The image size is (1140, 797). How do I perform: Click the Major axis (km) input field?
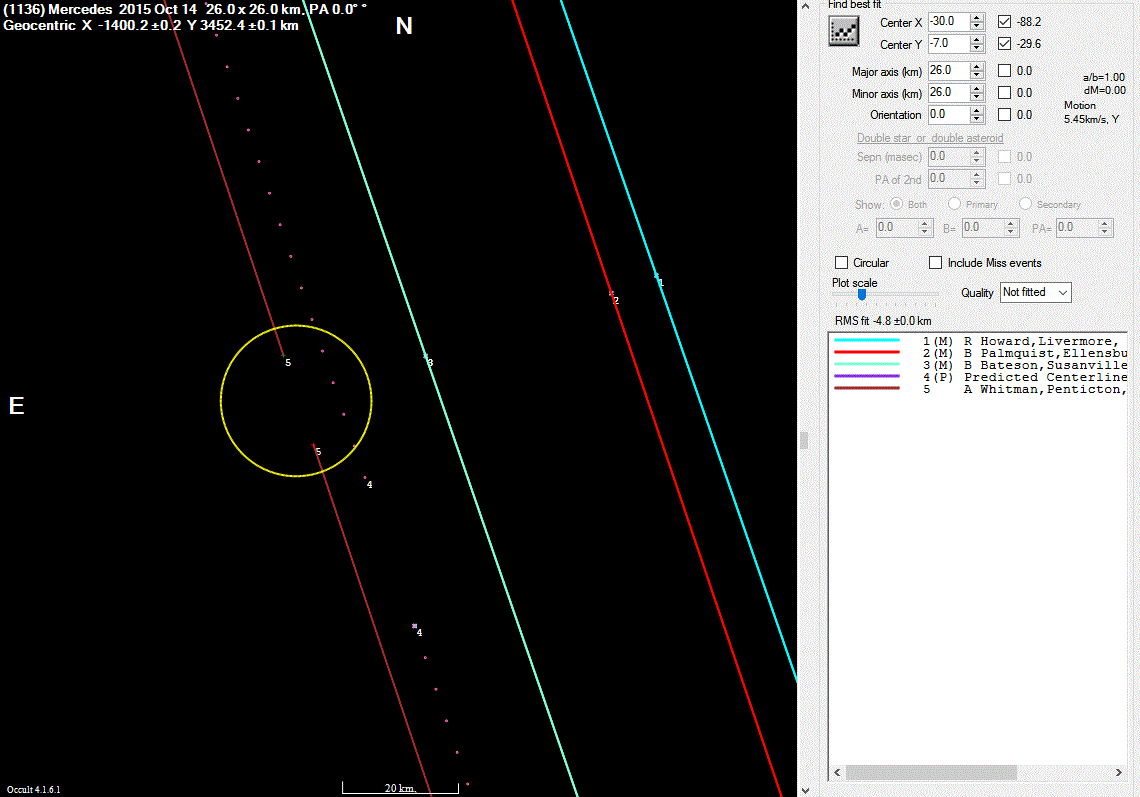click(949, 71)
